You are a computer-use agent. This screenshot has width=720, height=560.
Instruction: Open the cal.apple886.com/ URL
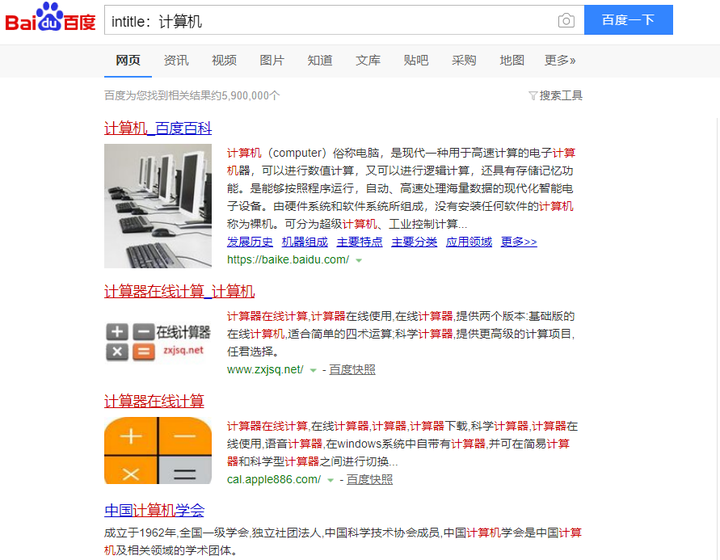point(274,479)
